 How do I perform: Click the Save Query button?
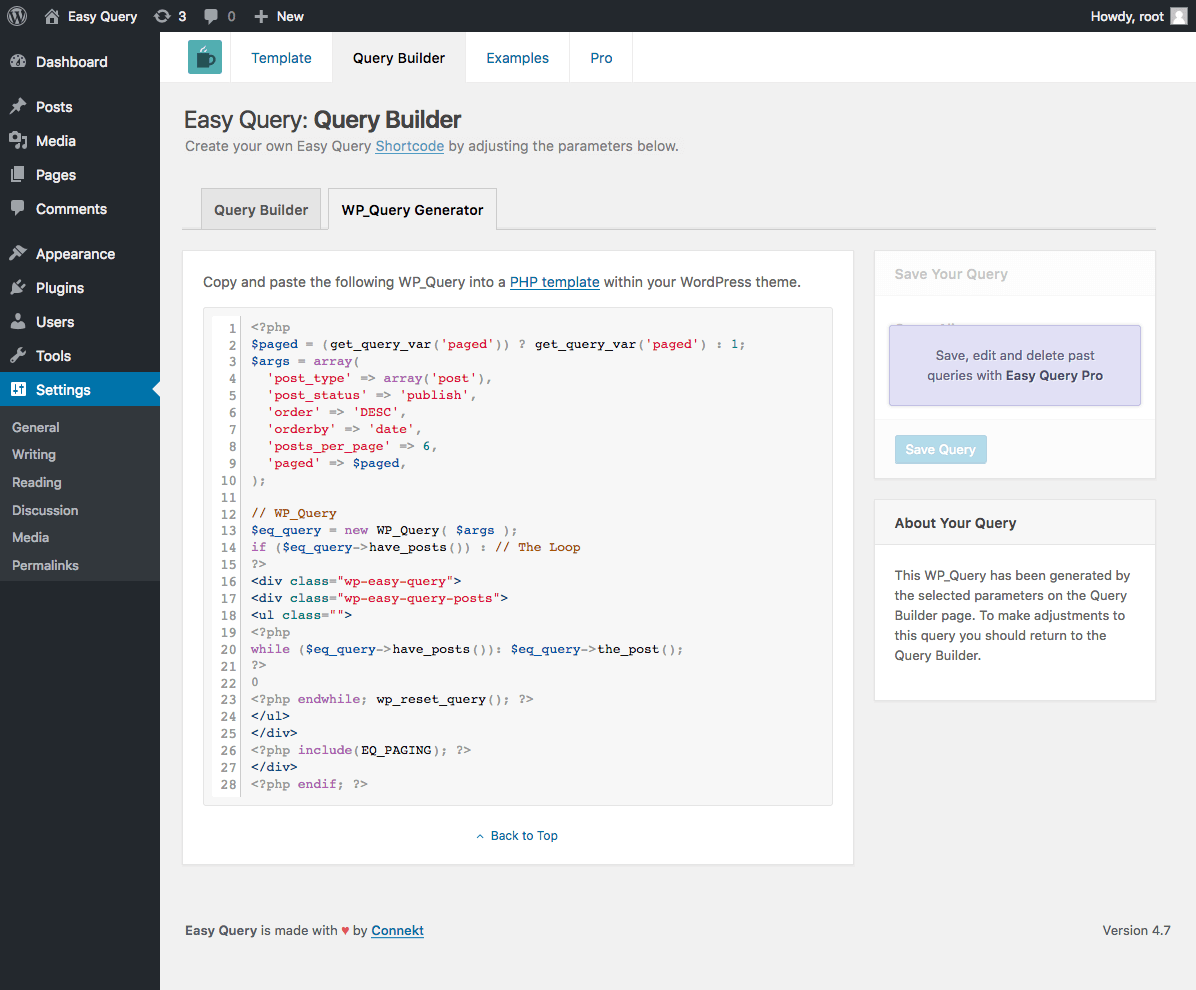940,449
